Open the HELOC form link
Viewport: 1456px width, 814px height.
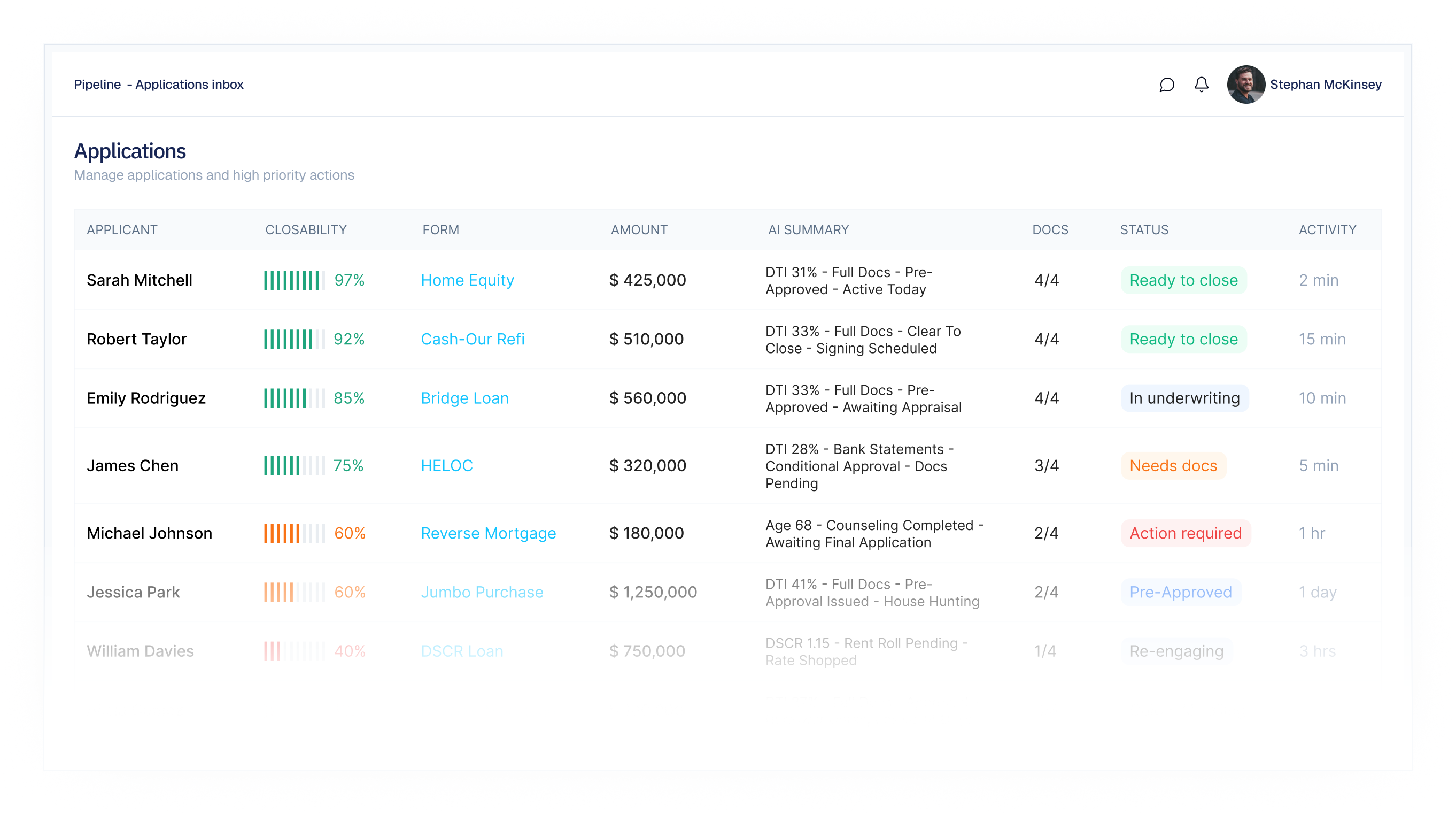coord(446,465)
